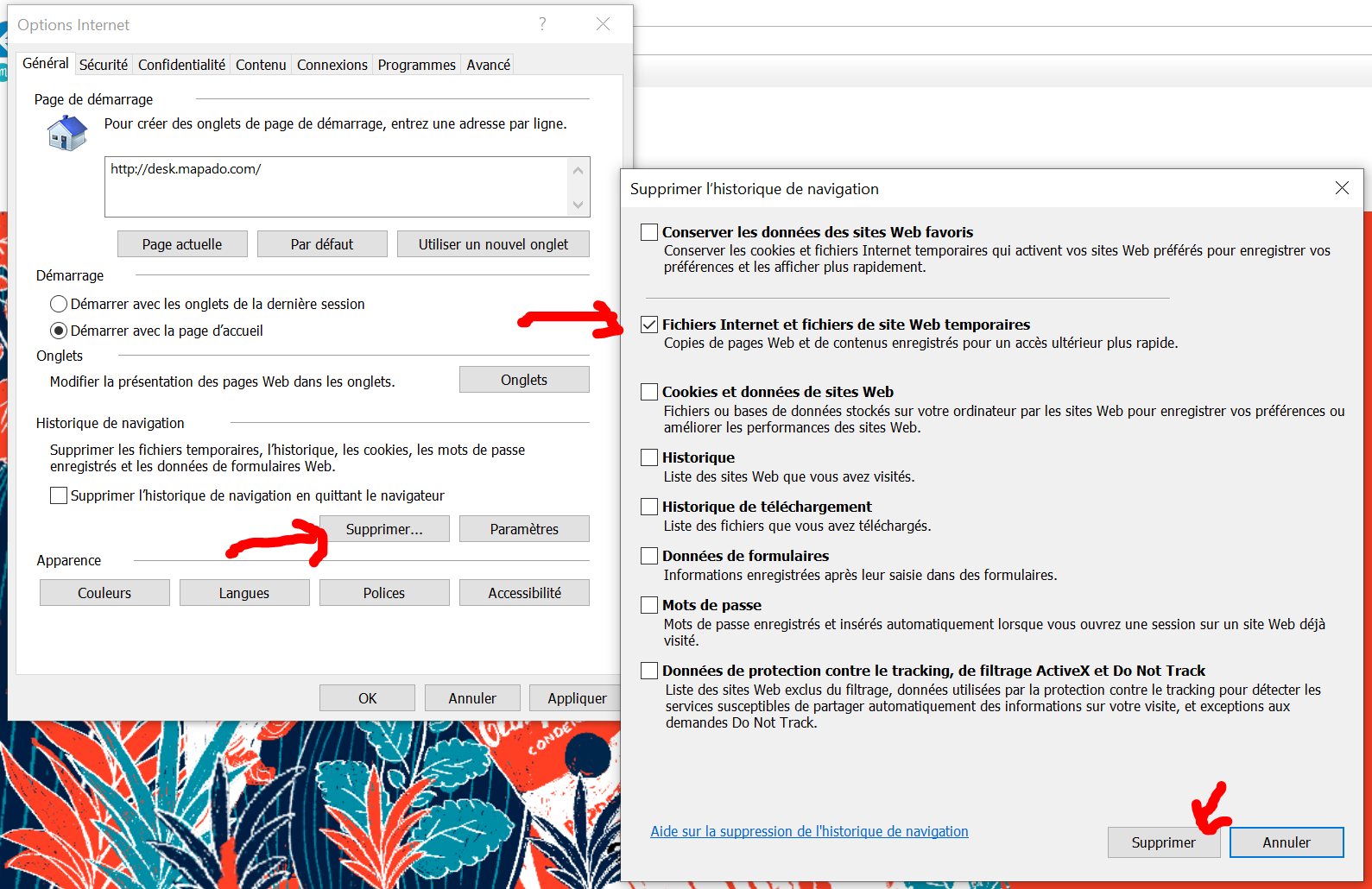Confirm deletion with the Supprimer button
1372x889 pixels.
tap(1163, 842)
